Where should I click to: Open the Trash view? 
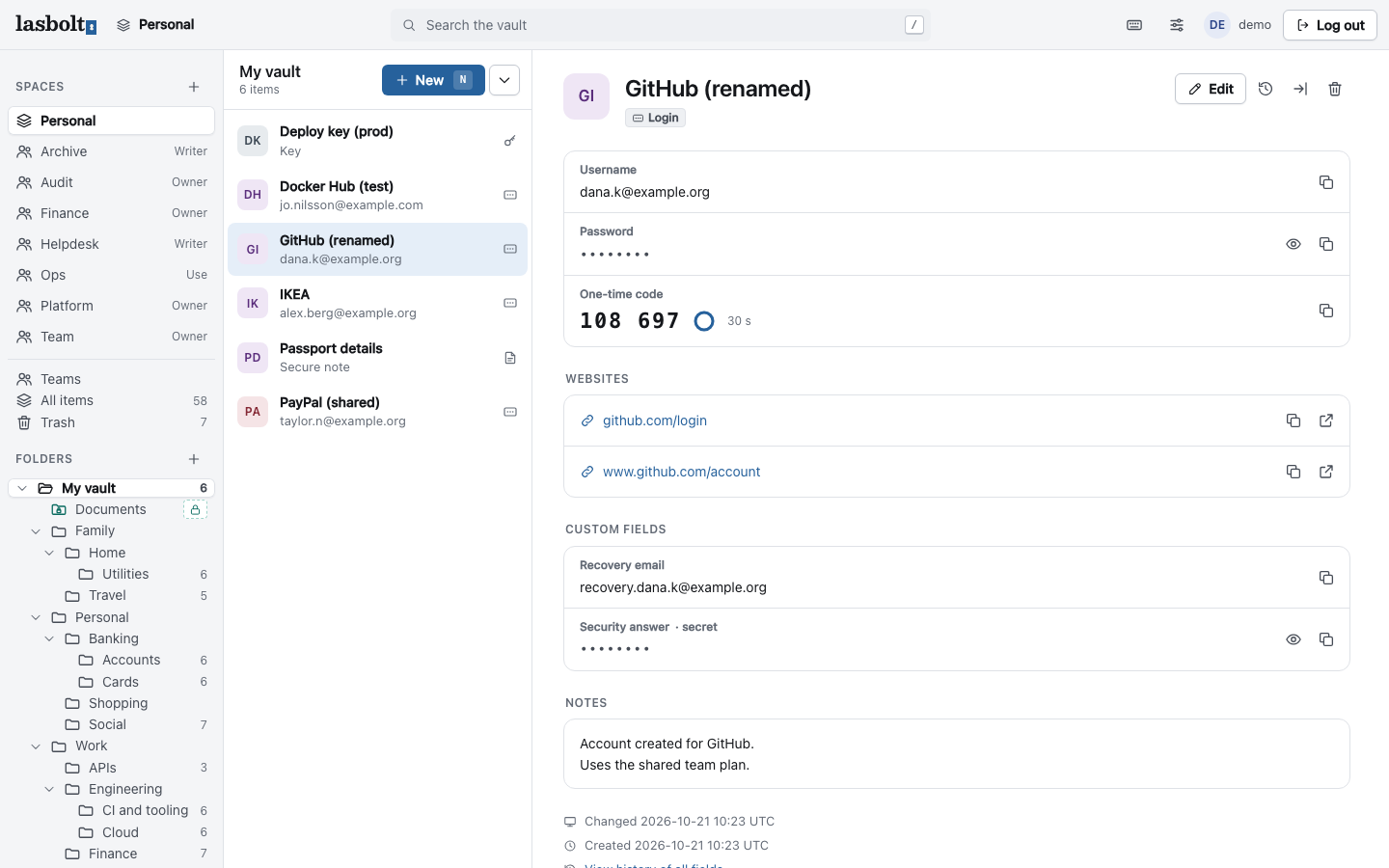click(112, 422)
